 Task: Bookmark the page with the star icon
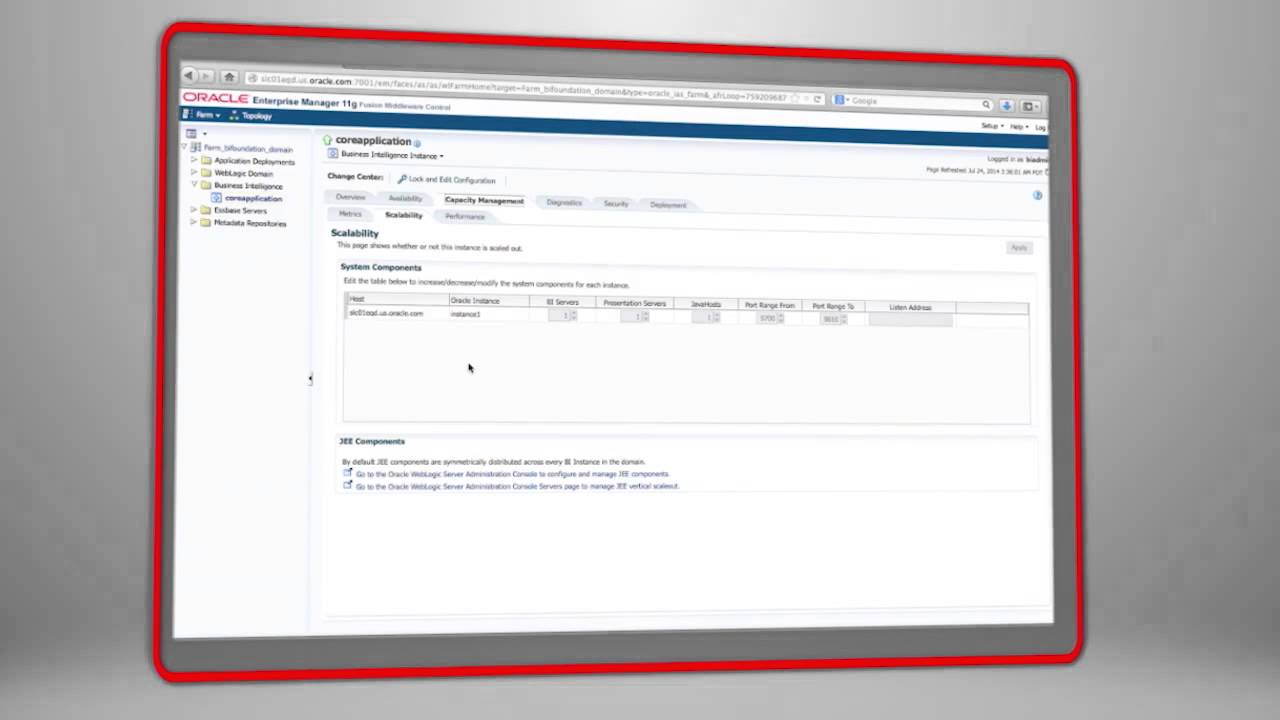click(795, 98)
